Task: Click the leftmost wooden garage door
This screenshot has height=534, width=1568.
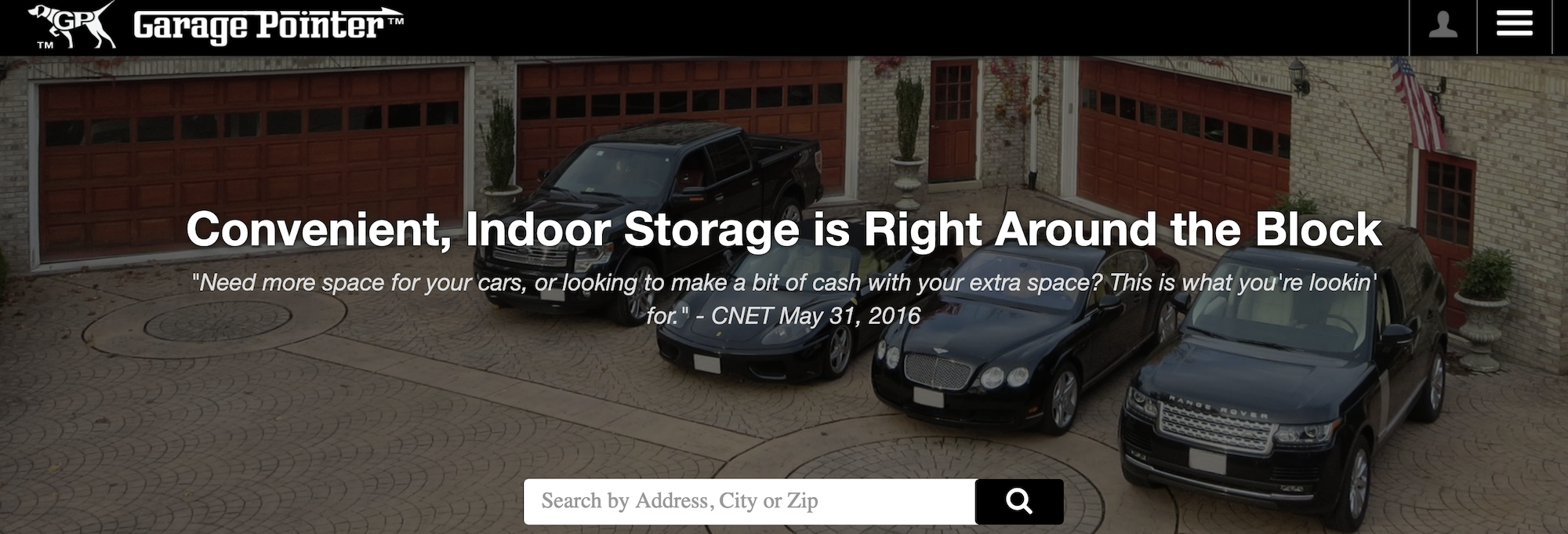Action: 251,162
